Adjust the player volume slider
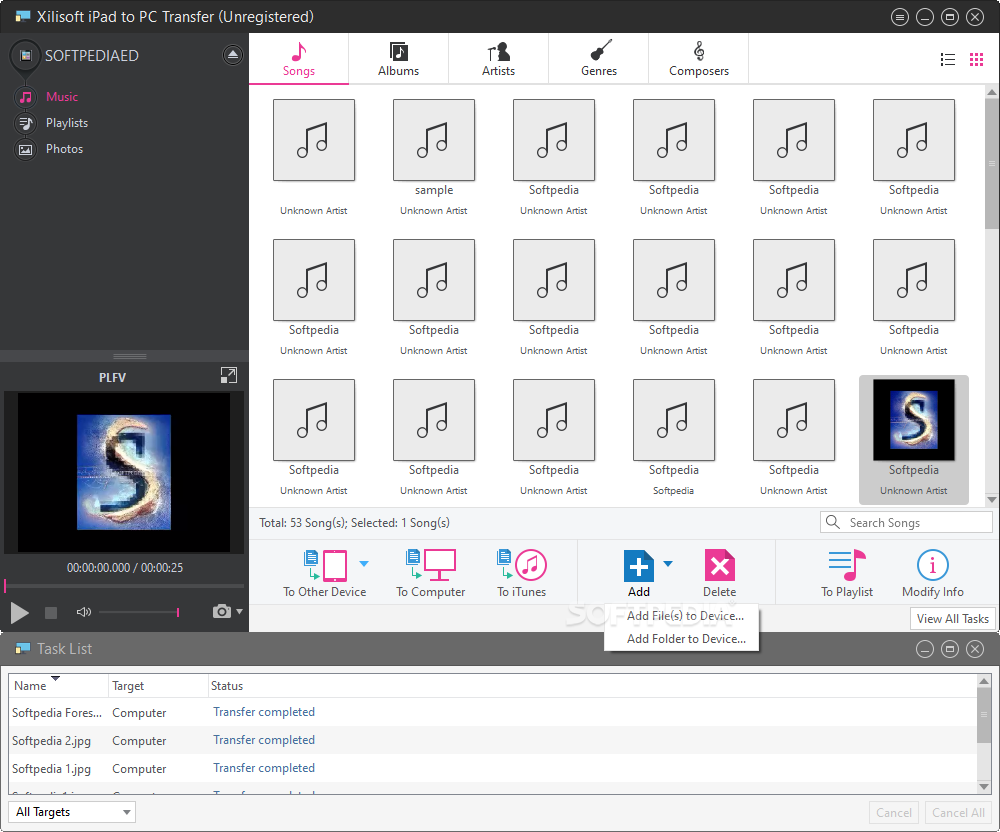 tap(139, 612)
